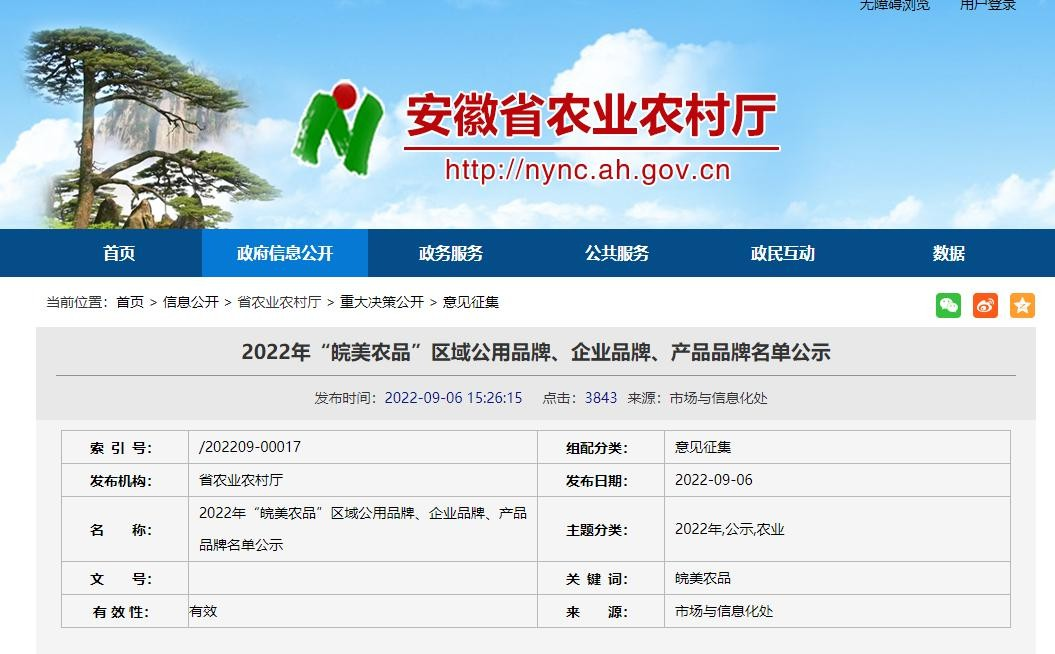Select the 政府信息公开 navigation tab
The height and width of the screenshot is (654, 1055).
tap(285, 254)
